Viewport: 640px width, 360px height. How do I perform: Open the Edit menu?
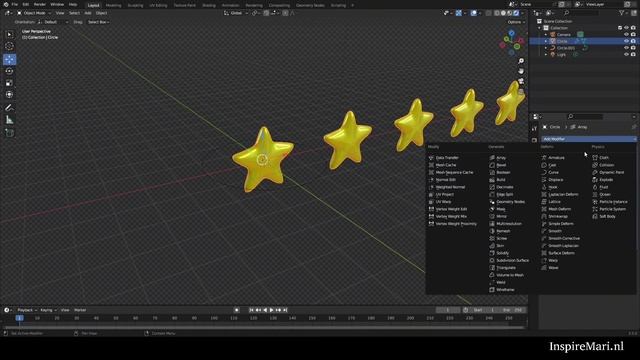(x=26, y=4)
